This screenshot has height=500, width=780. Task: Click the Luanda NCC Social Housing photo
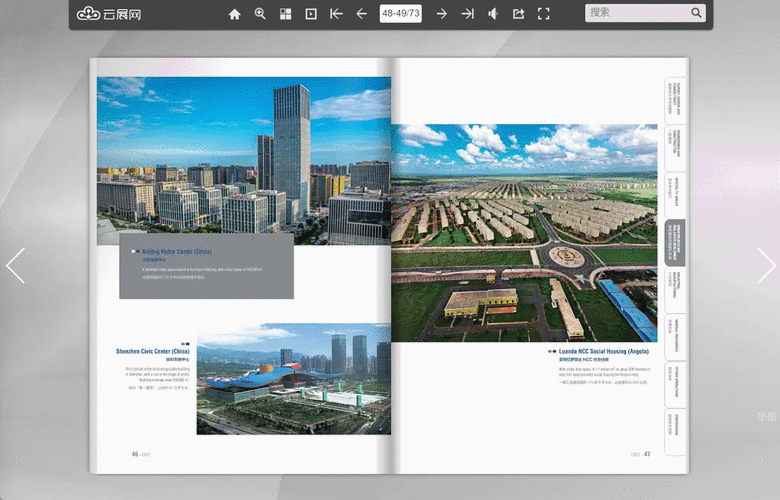523,232
